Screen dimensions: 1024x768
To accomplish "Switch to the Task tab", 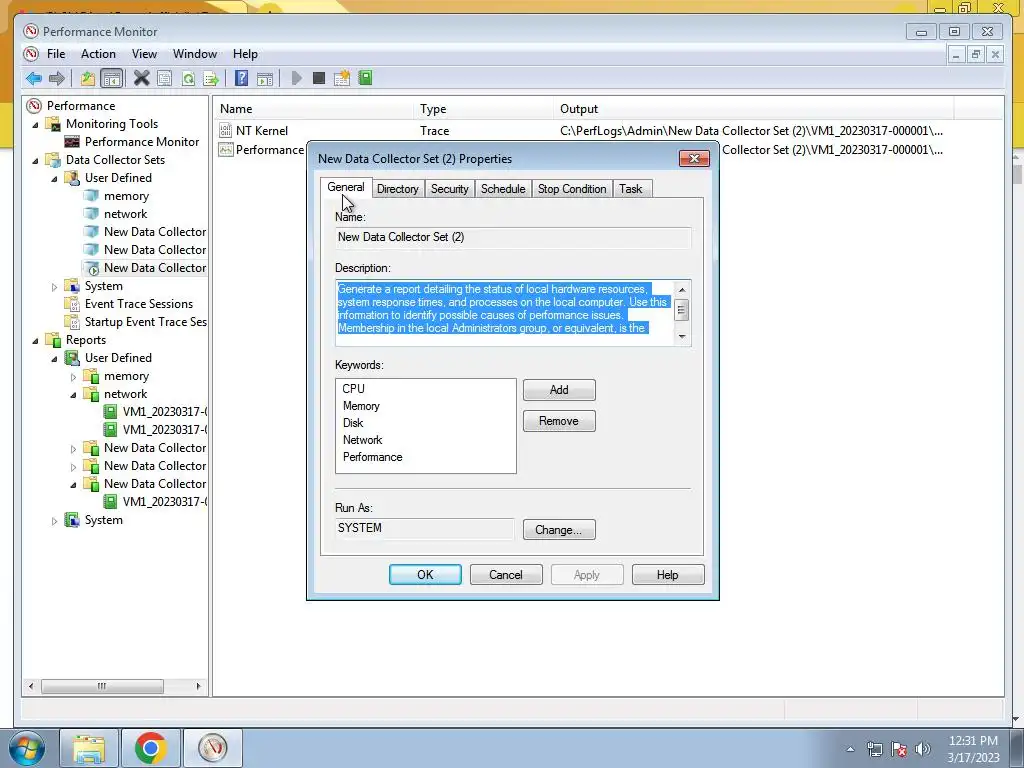I will click(631, 189).
